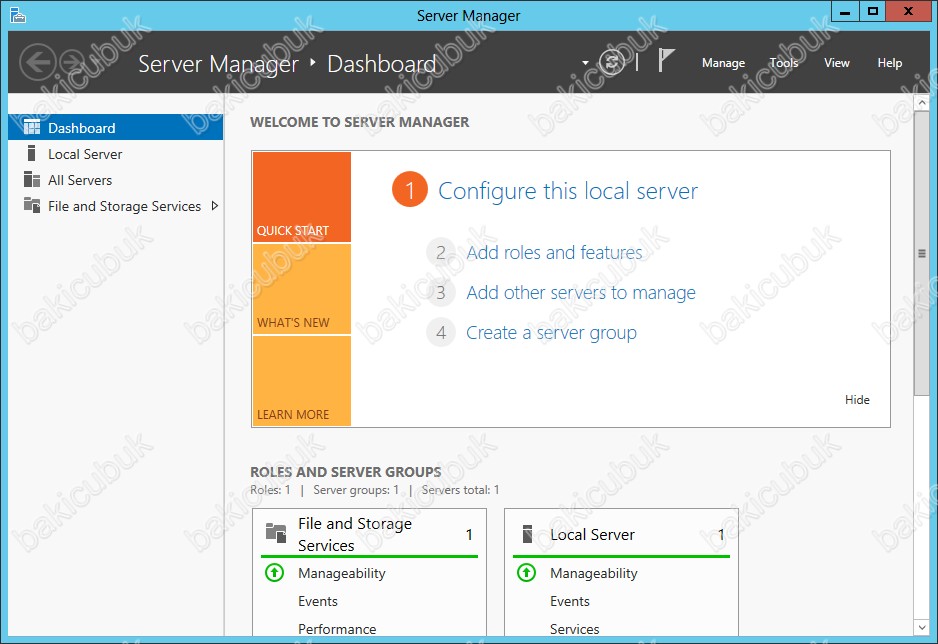Click Local Server tile title
The width and height of the screenshot is (938, 644).
592,535
